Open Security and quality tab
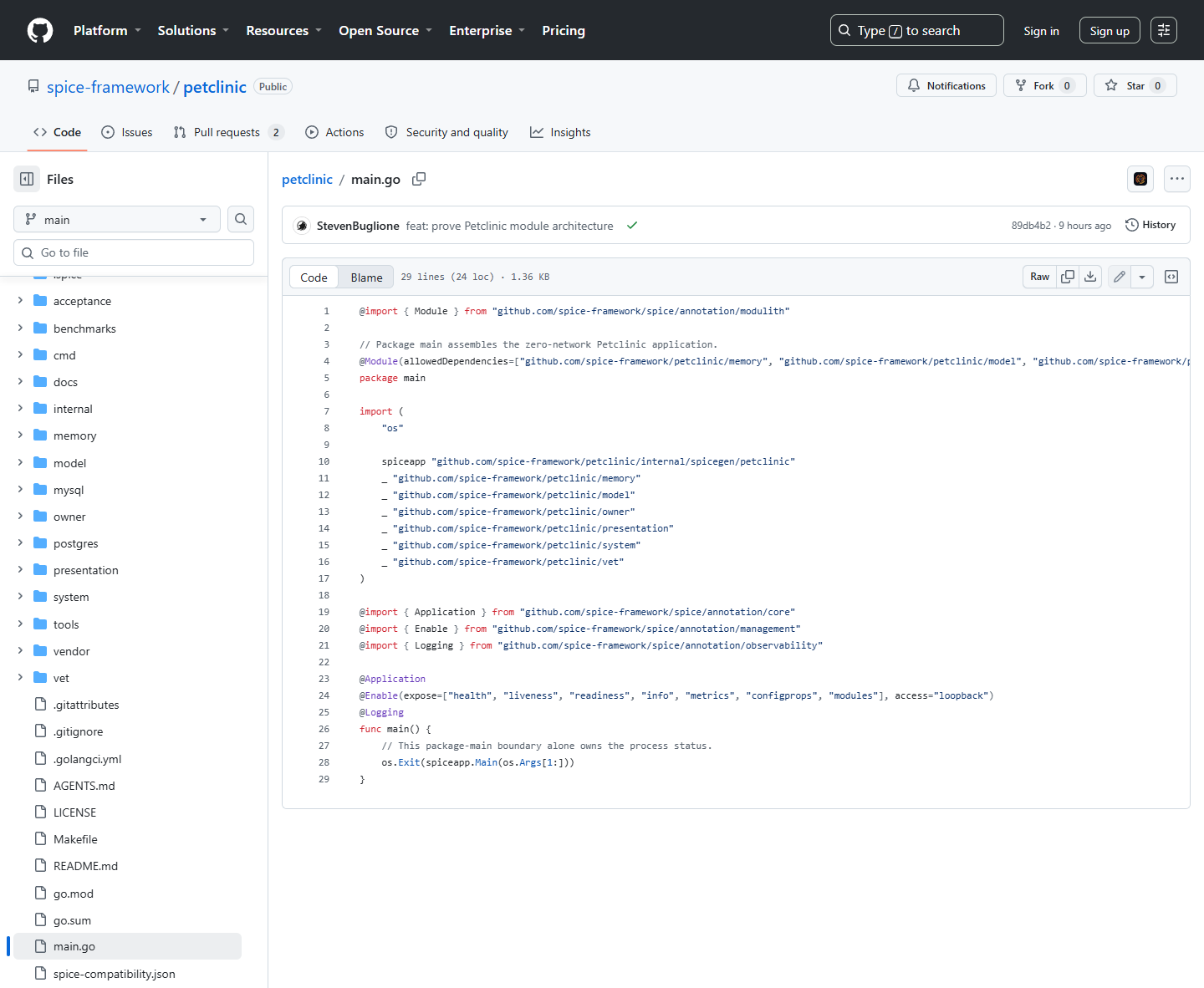 pyautogui.click(x=446, y=132)
